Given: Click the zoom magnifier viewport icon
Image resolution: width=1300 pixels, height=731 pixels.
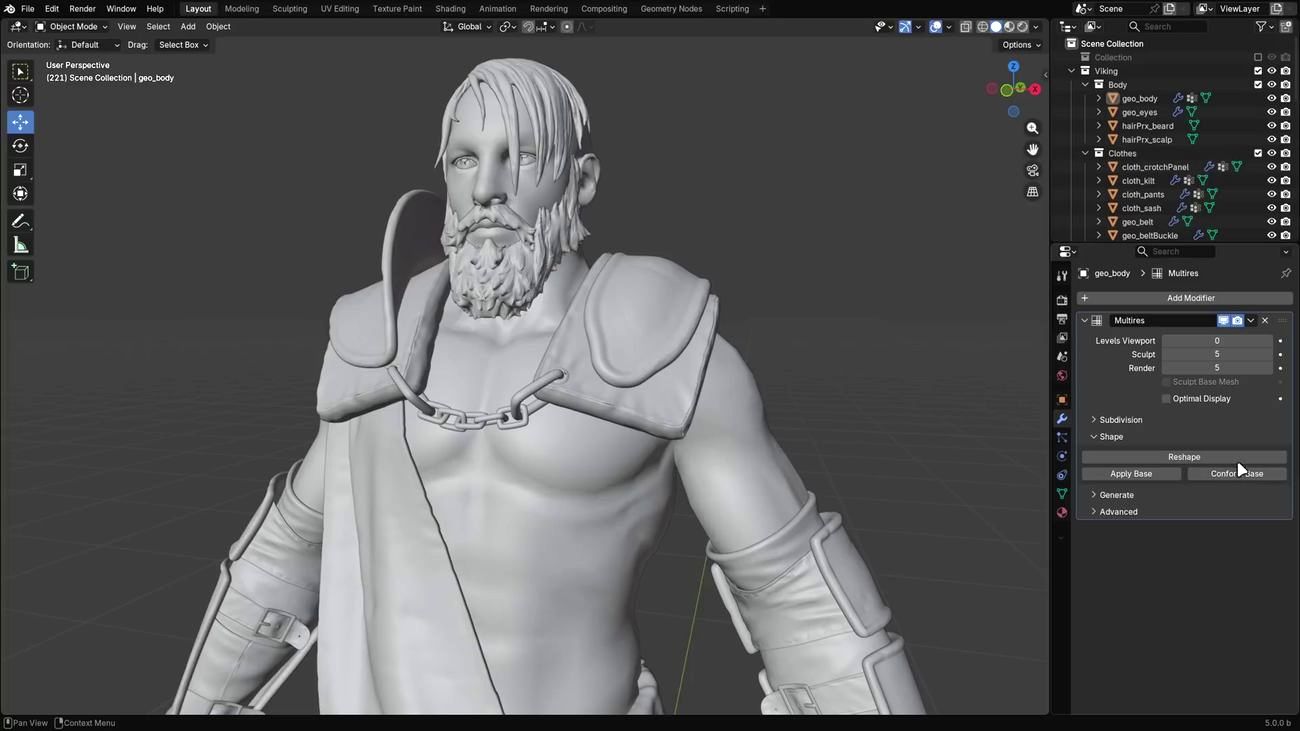Looking at the screenshot, I should (1032, 128).
